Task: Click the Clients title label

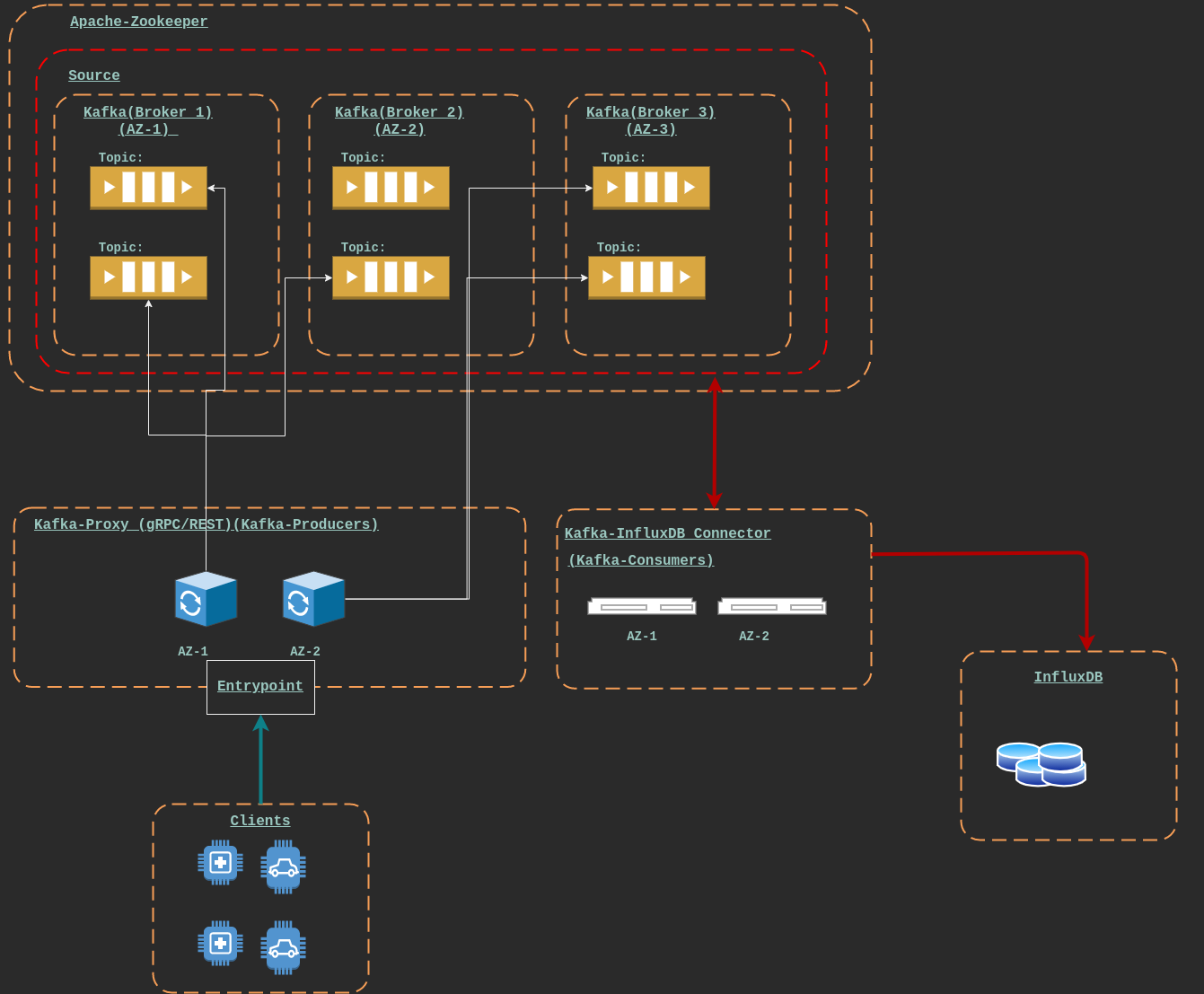Action: click(260, 821)
